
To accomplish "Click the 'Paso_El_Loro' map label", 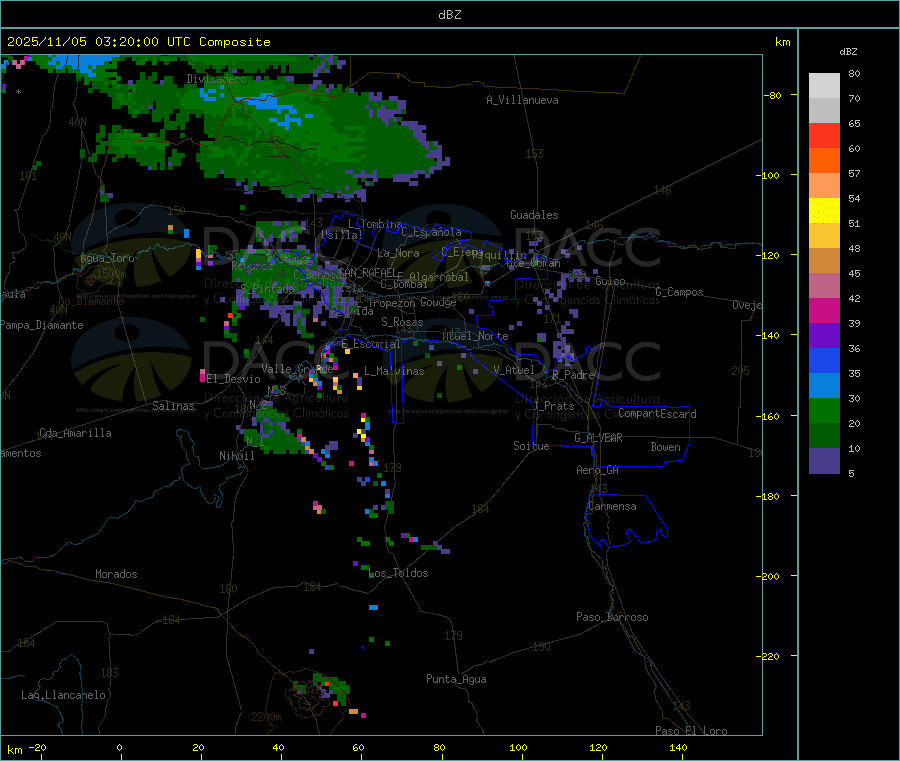I will click(691, 731).
